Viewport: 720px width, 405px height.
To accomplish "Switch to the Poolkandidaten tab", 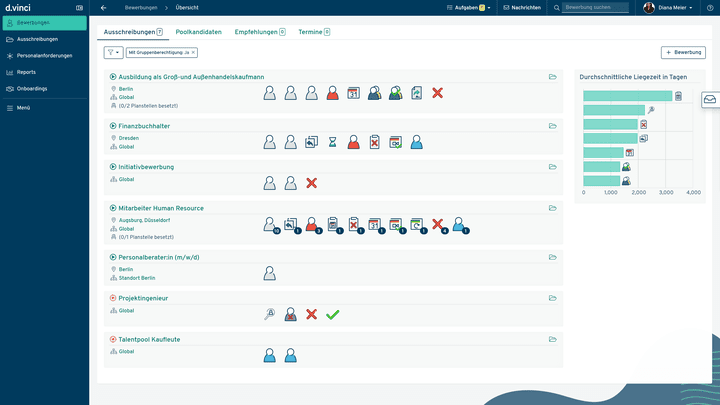I will (x=198, y=32).
